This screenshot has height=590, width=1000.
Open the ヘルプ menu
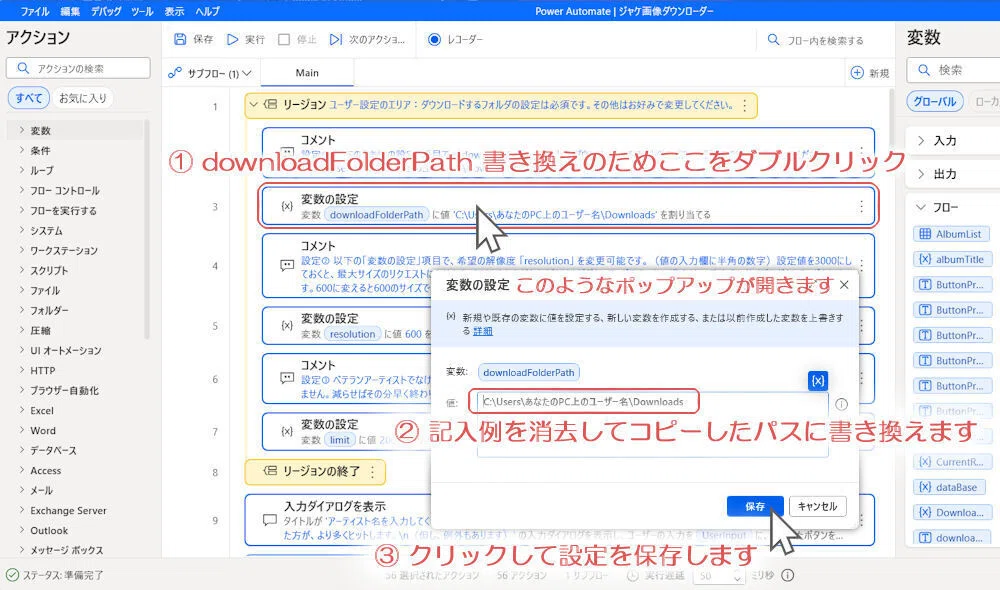[x=207, y=11]
